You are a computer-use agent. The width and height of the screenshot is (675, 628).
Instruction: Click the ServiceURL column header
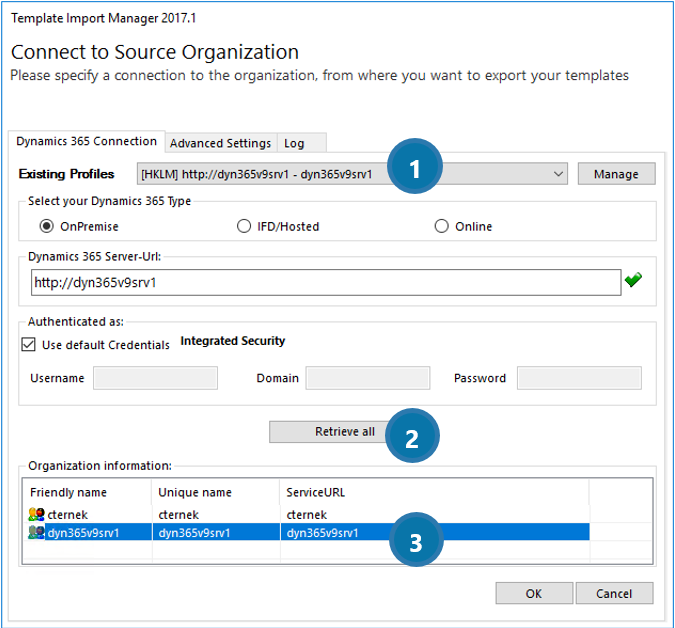point(434,492)
